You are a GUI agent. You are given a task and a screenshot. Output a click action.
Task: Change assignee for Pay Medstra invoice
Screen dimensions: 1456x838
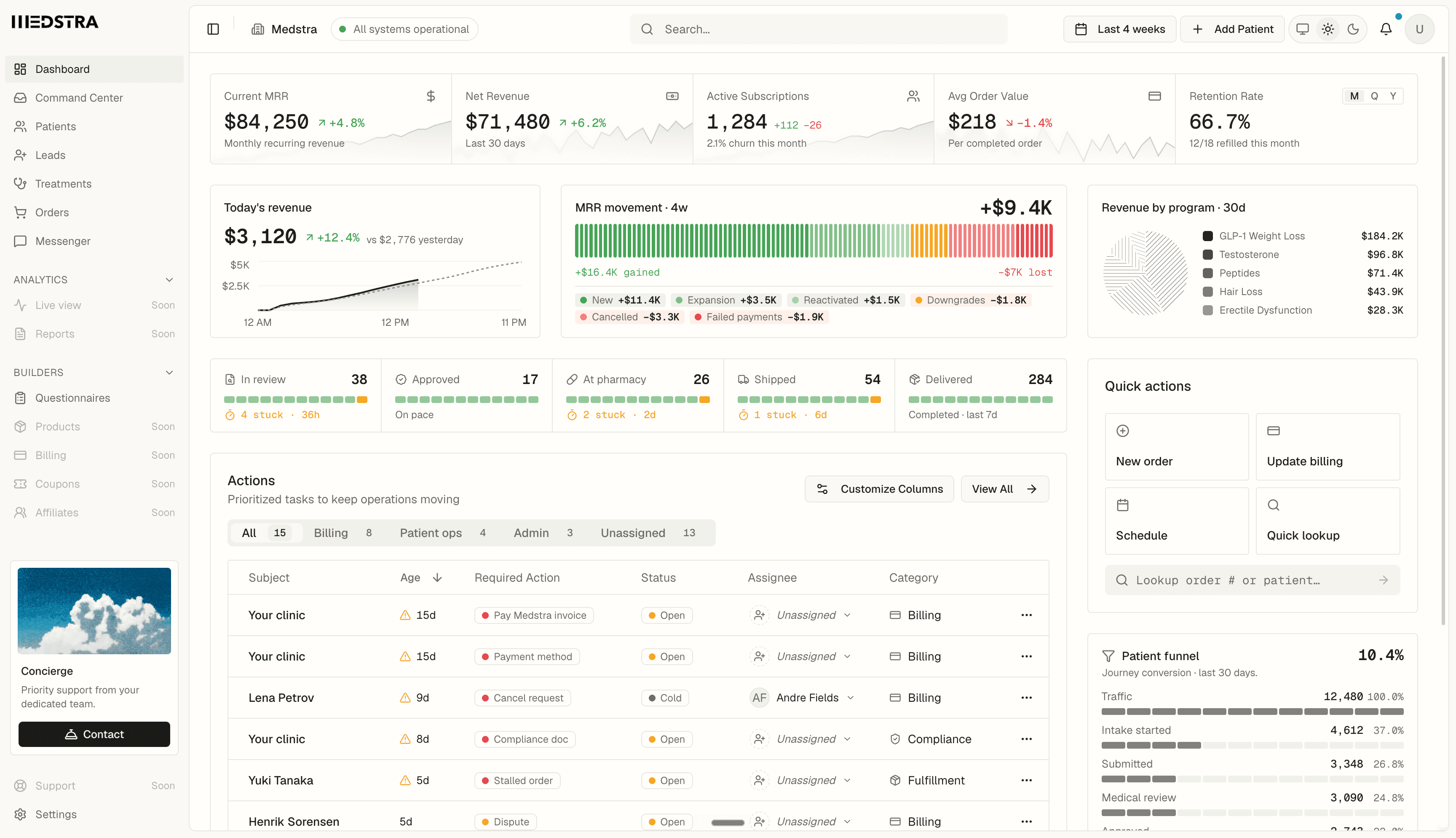tap(800, 615)
